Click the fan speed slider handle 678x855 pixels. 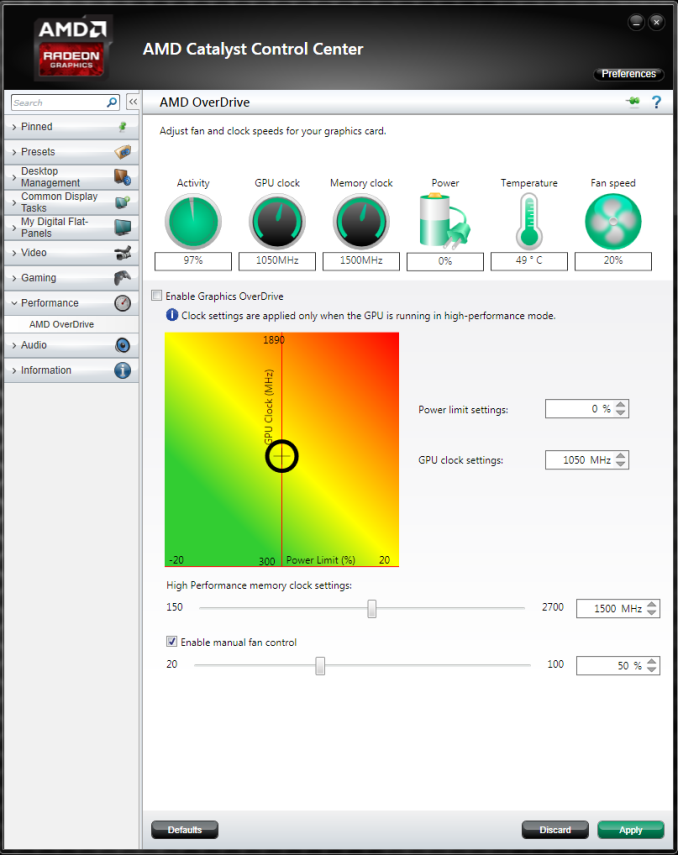[x=320, y=665]
